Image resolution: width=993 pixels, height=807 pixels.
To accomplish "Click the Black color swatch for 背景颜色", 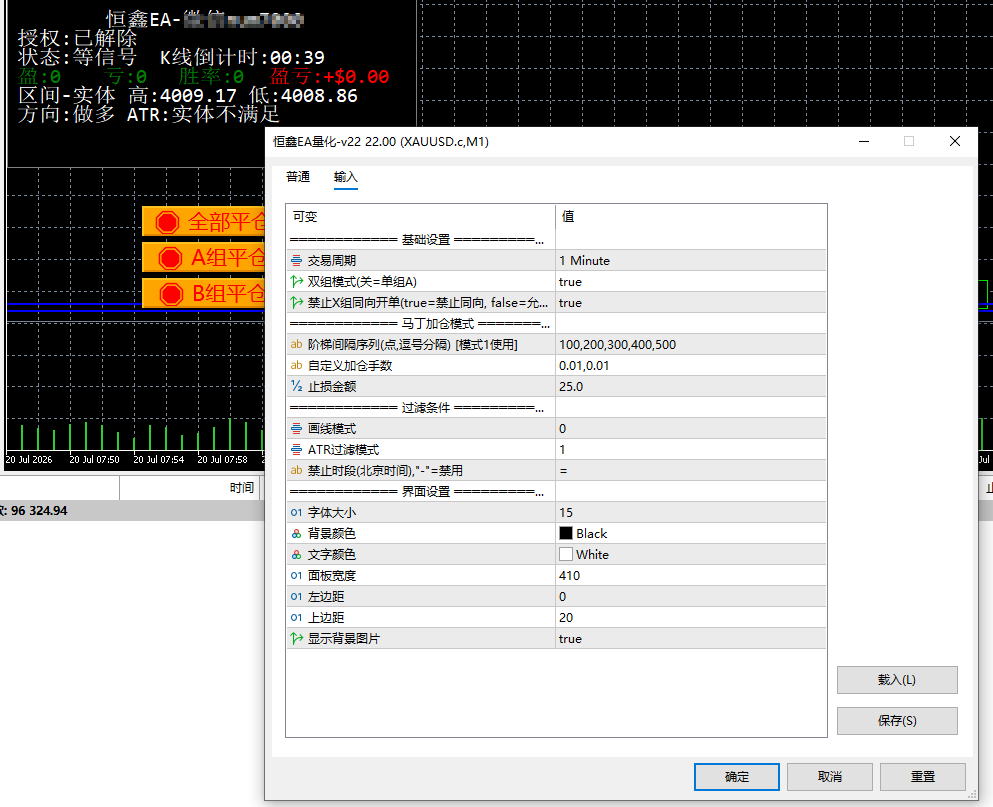I will point(566,533).
